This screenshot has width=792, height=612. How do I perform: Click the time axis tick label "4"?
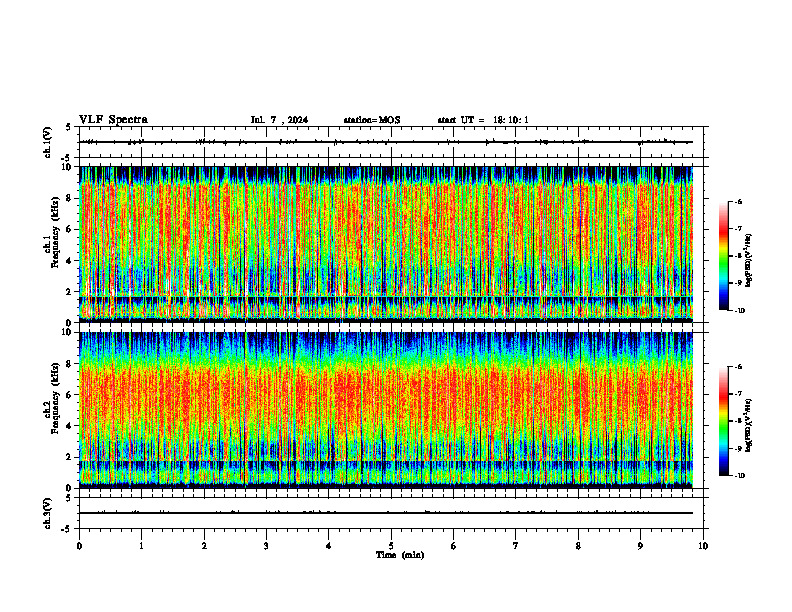[329, 546]
